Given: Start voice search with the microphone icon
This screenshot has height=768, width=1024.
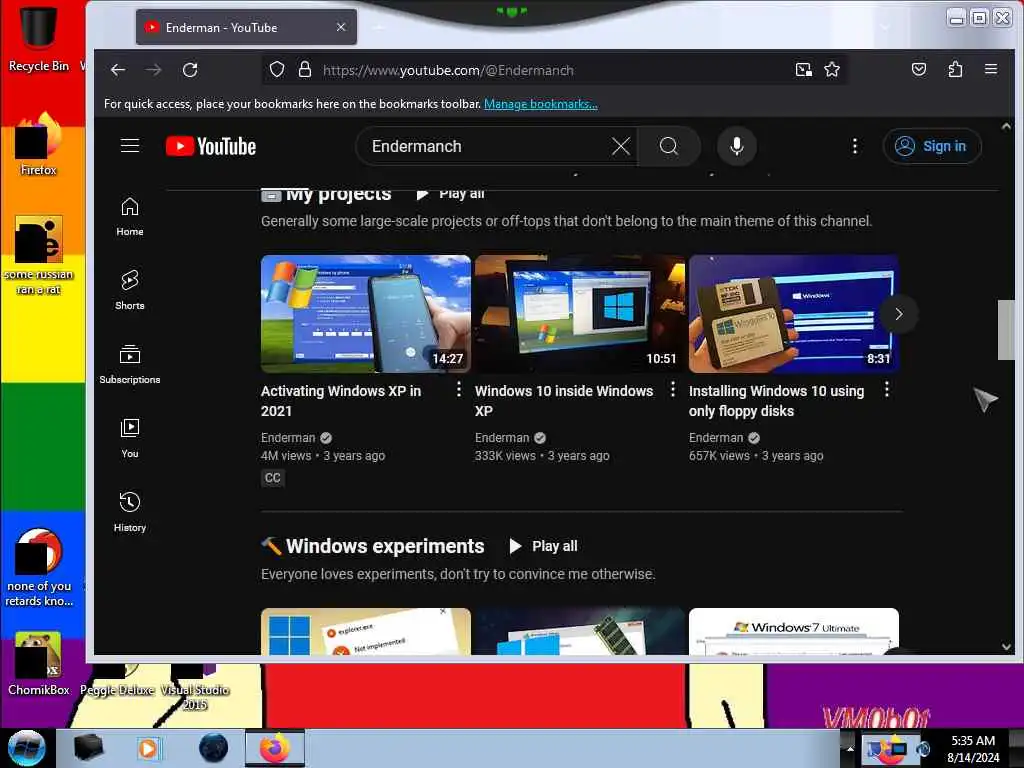Looking at the screenshot, I should [737, 146].
